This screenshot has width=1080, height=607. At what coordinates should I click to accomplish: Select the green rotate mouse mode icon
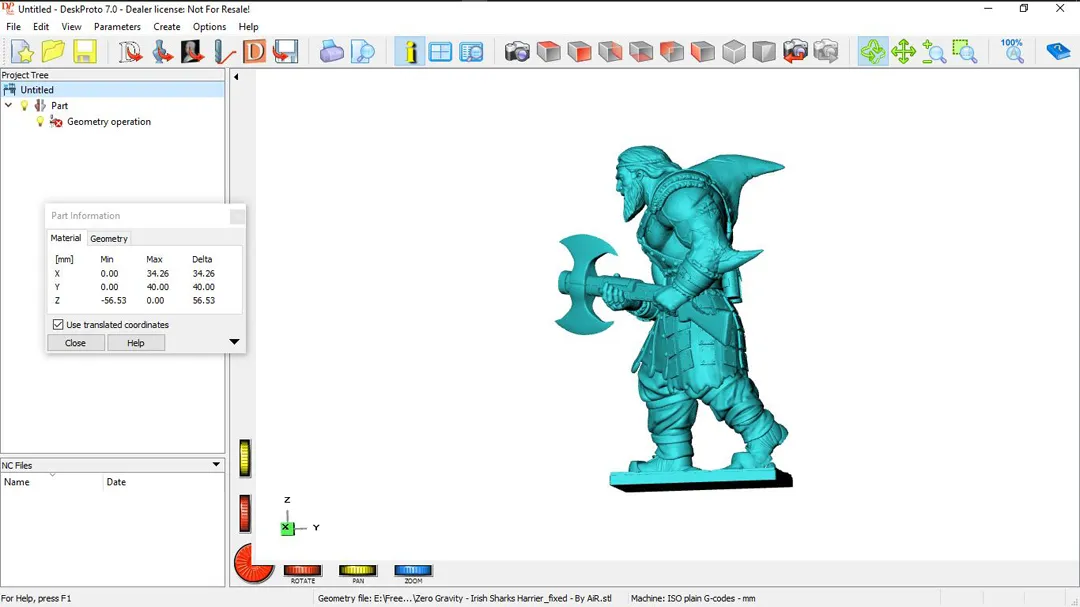pyautogui.click(x=873, y=52)
